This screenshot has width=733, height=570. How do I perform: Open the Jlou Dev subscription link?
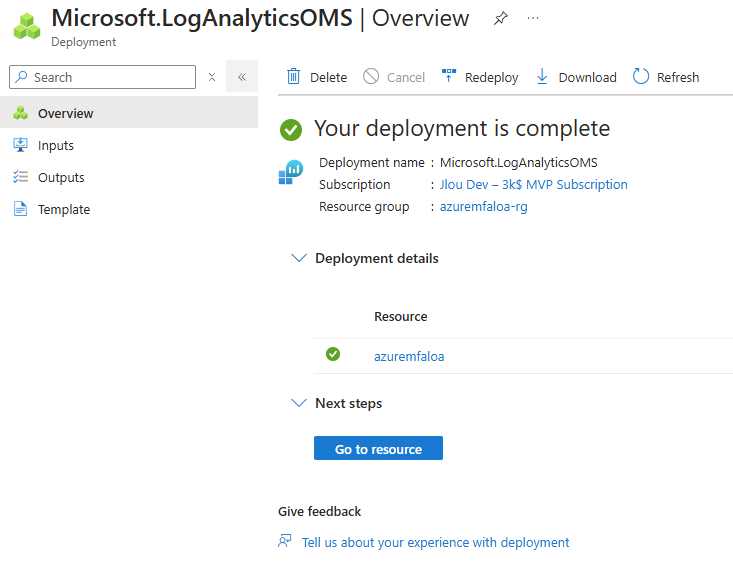(533, 185)
